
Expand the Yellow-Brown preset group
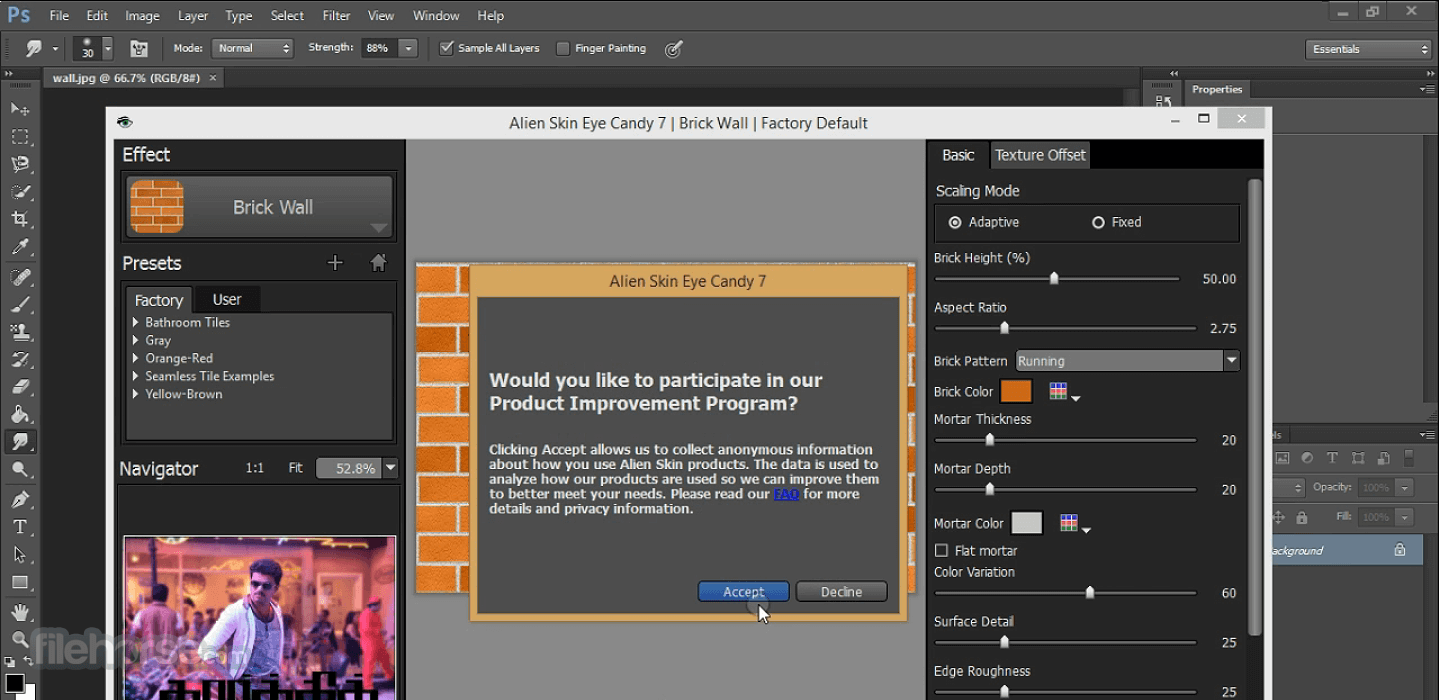[x=135, y=394]
